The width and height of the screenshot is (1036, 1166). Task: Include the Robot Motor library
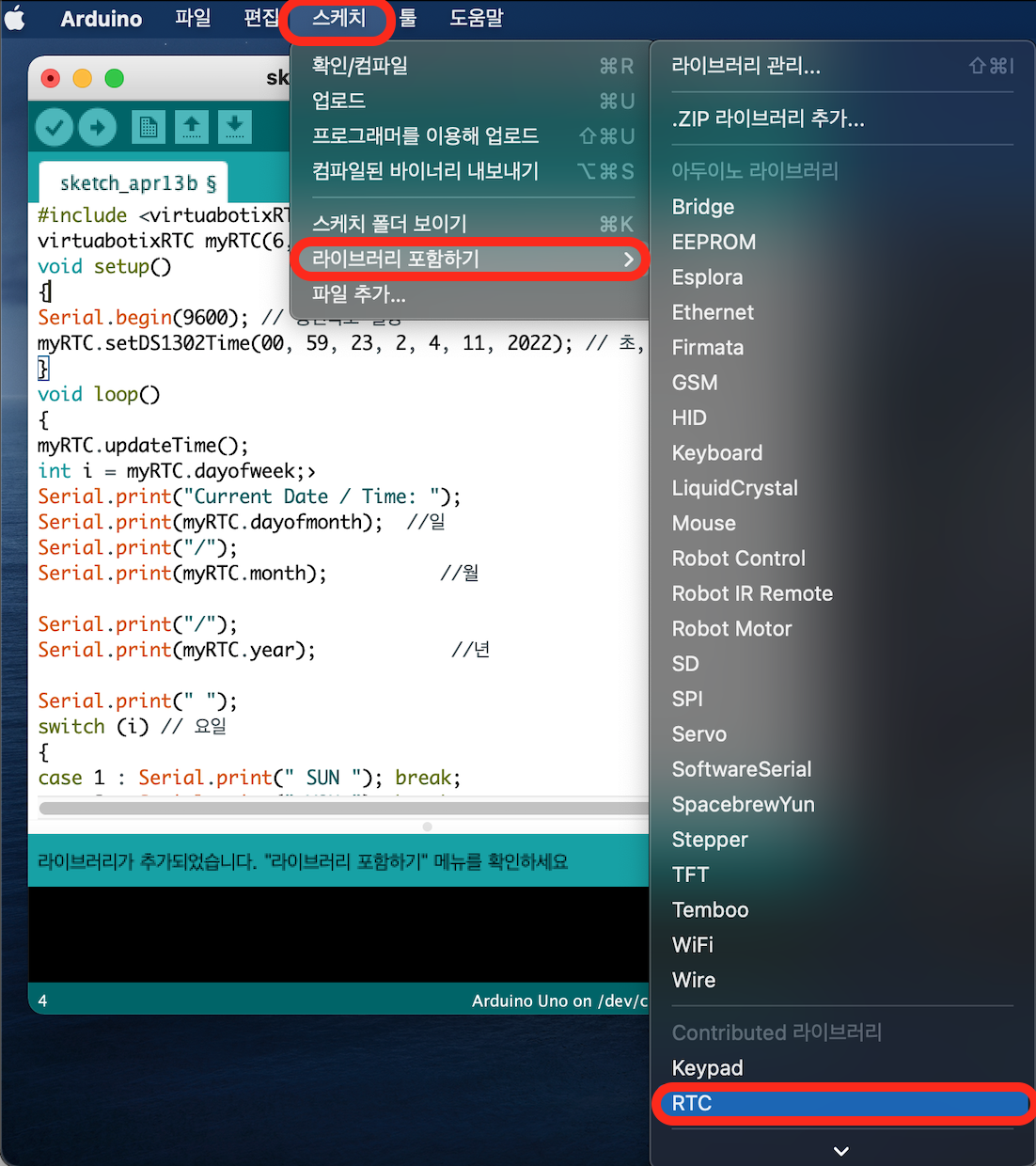coord(842,629)
